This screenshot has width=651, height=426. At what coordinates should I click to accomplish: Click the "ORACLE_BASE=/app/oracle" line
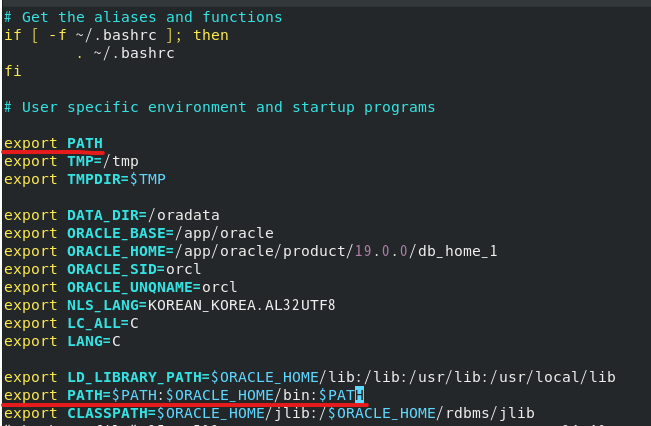[139, 233]
